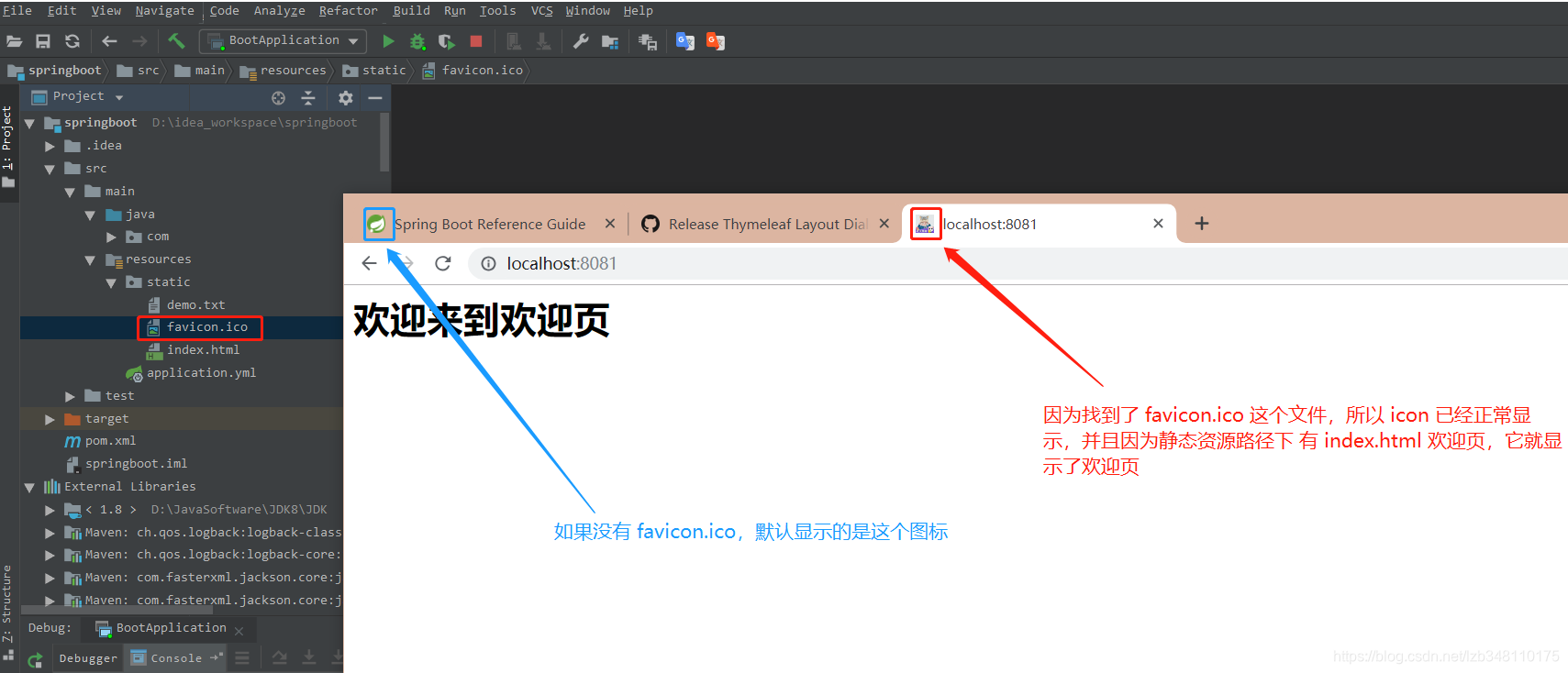The image size is (1568, 673).
Task: Click the green Run button
Action: [x=388, y=41]
